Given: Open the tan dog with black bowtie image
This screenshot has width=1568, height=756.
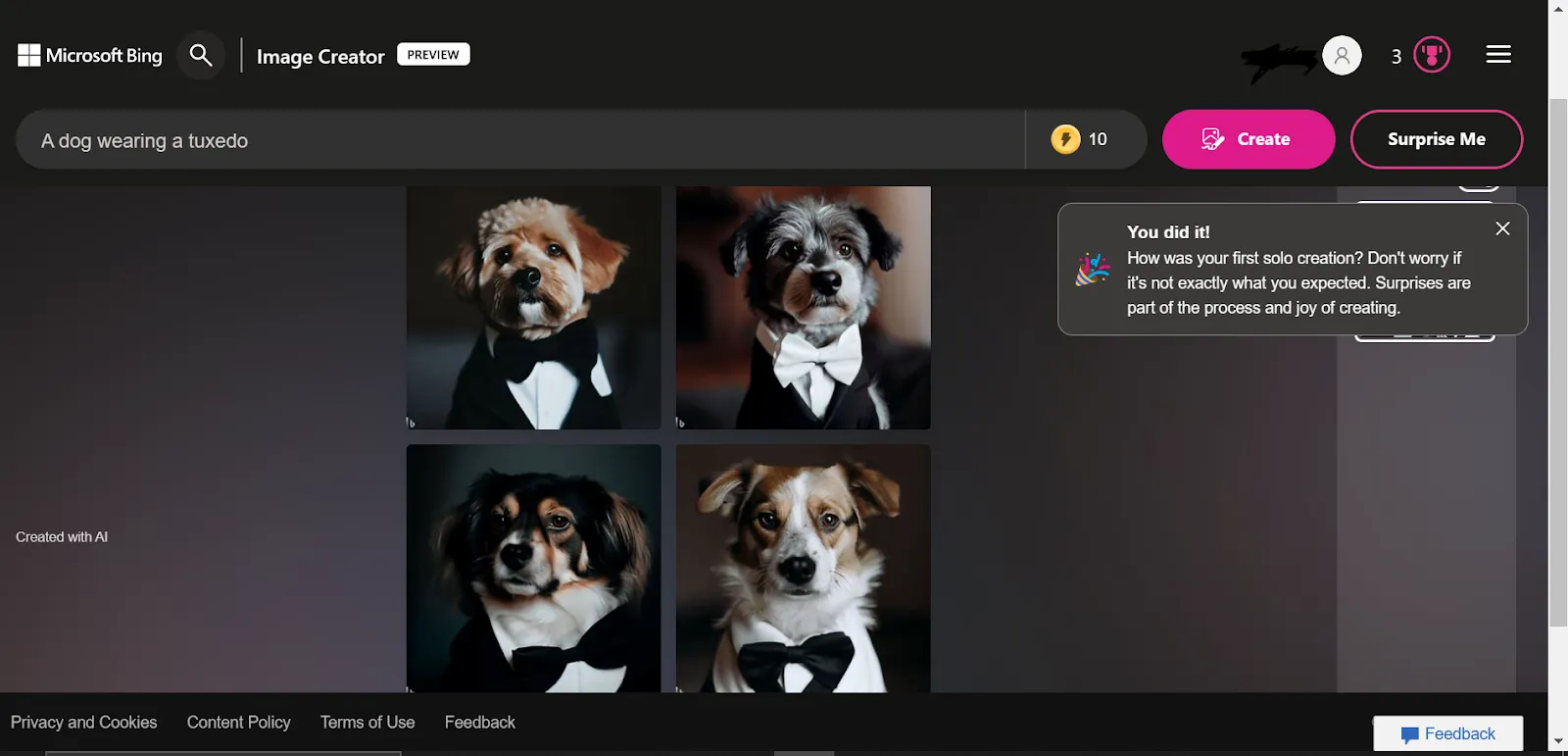Looking at the screenshot, I should [x=533, y=308].
